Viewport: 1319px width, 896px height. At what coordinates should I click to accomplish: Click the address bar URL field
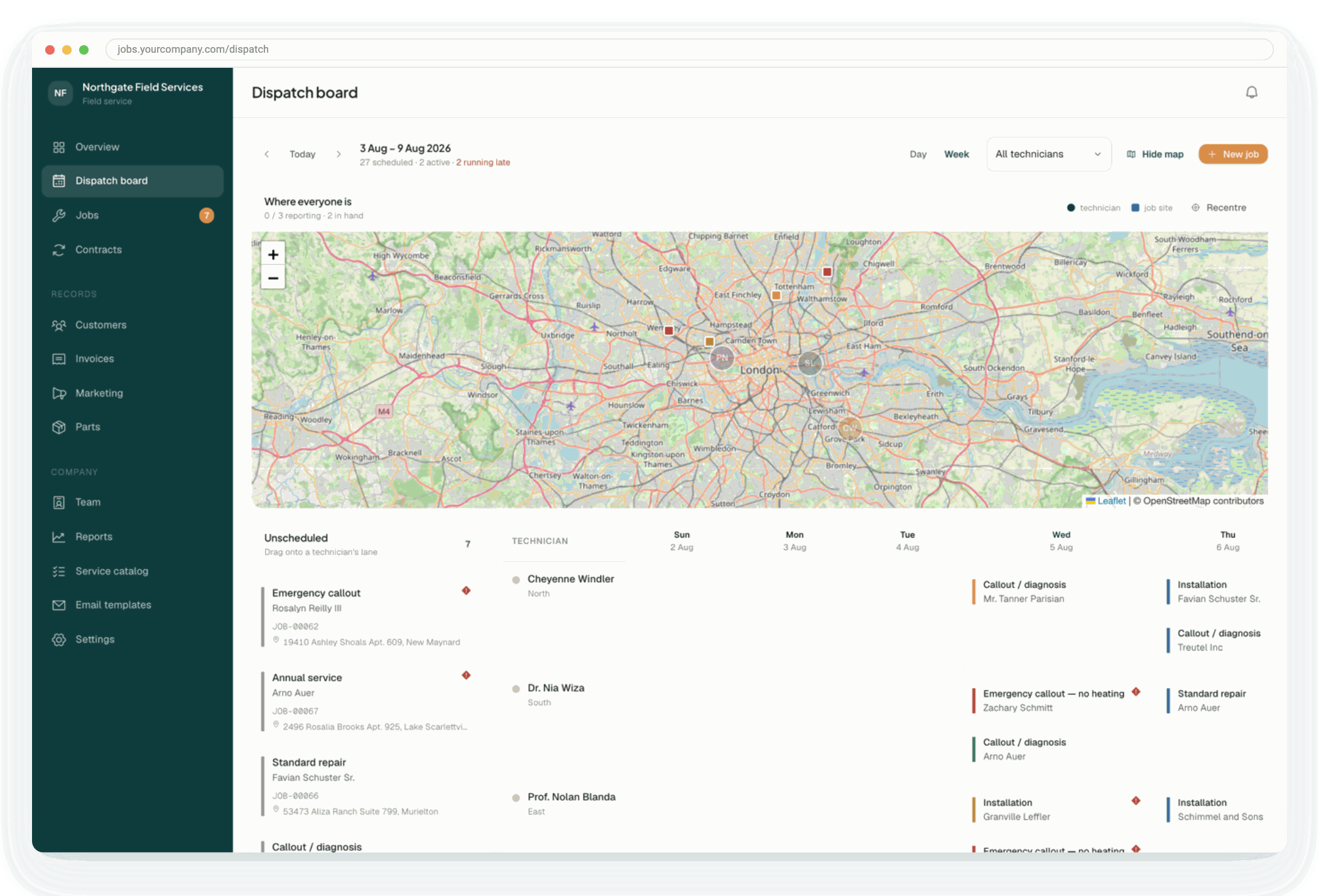pyautogui.click(x=689, y=50)
